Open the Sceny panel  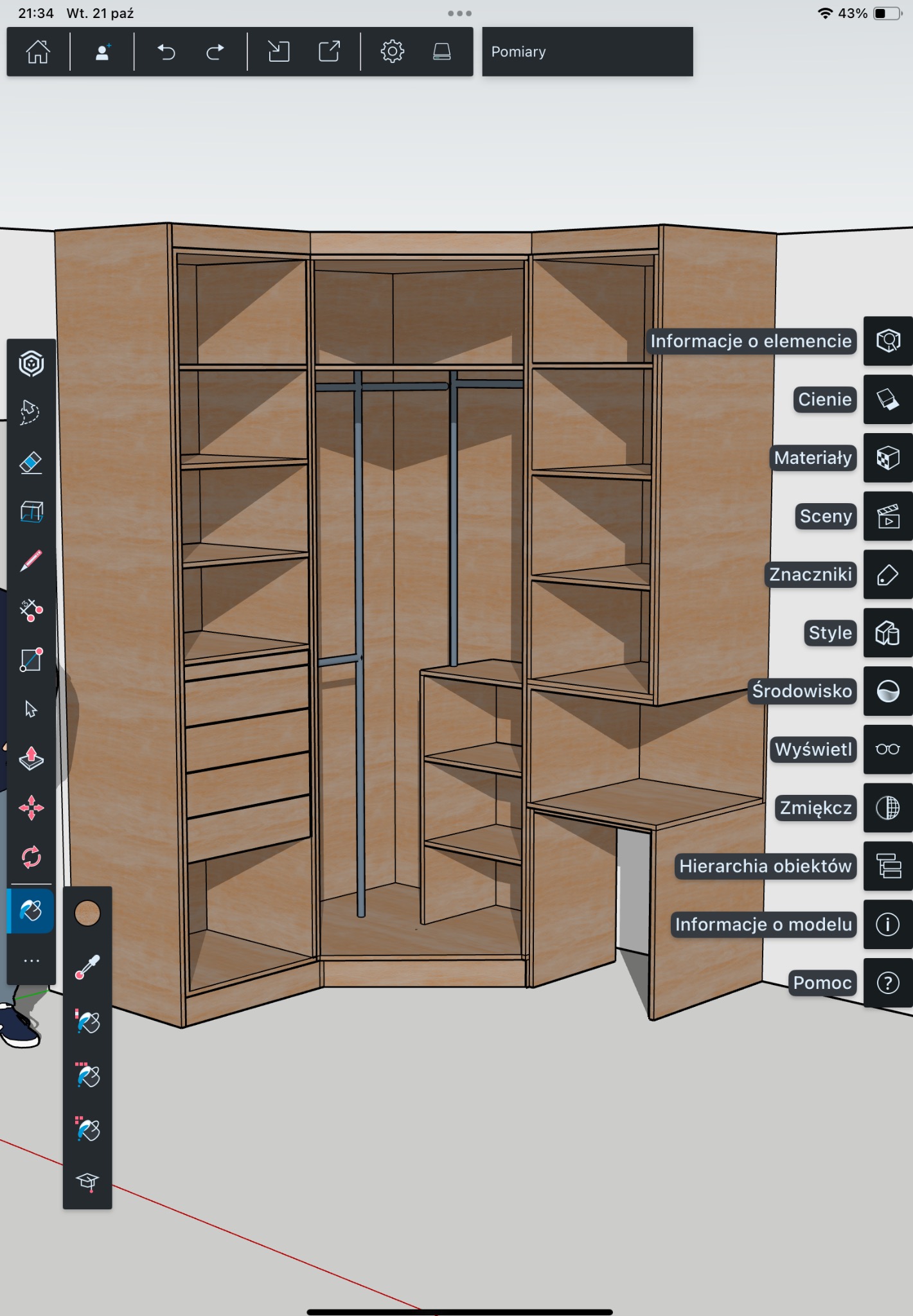click(887, 517)
